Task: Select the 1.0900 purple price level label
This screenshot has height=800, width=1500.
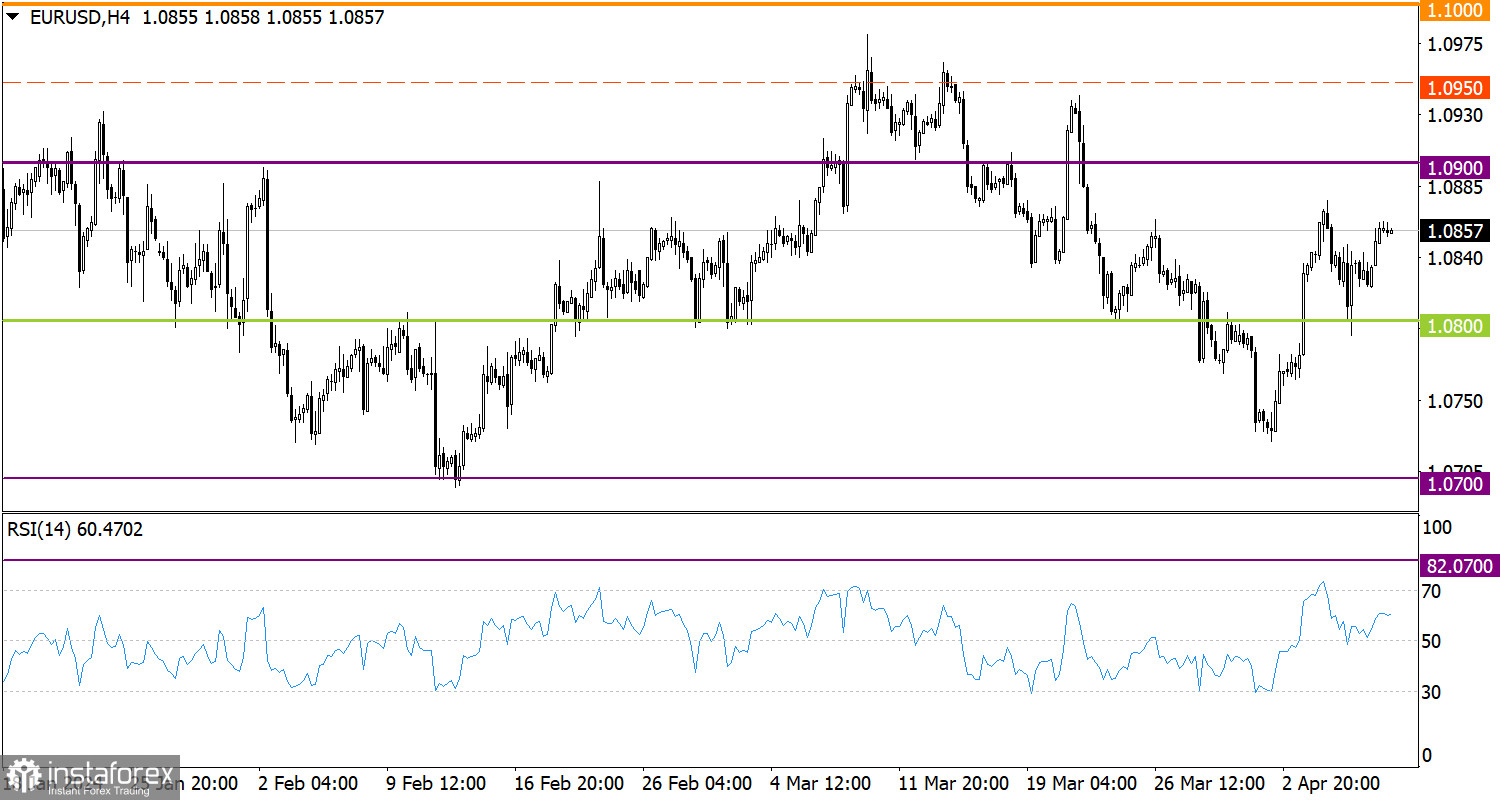Action: [1456, 167]
